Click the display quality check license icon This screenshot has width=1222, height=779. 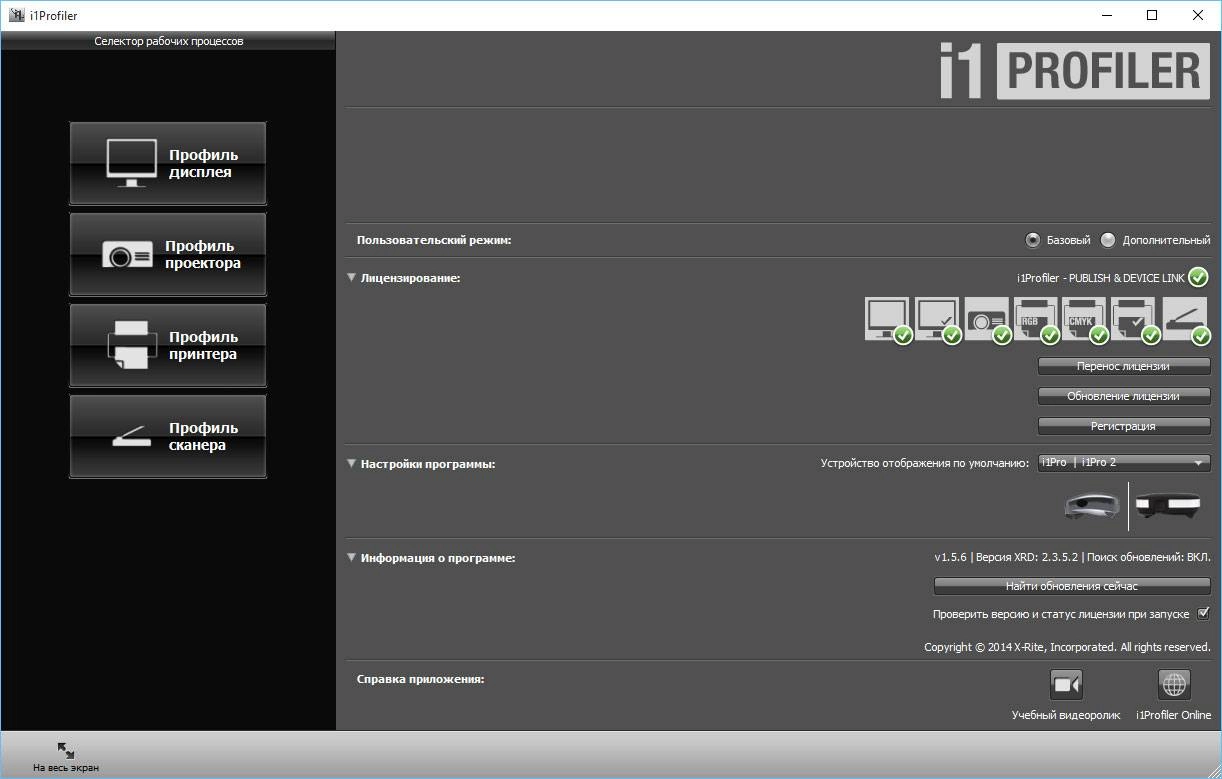point(937,320)
